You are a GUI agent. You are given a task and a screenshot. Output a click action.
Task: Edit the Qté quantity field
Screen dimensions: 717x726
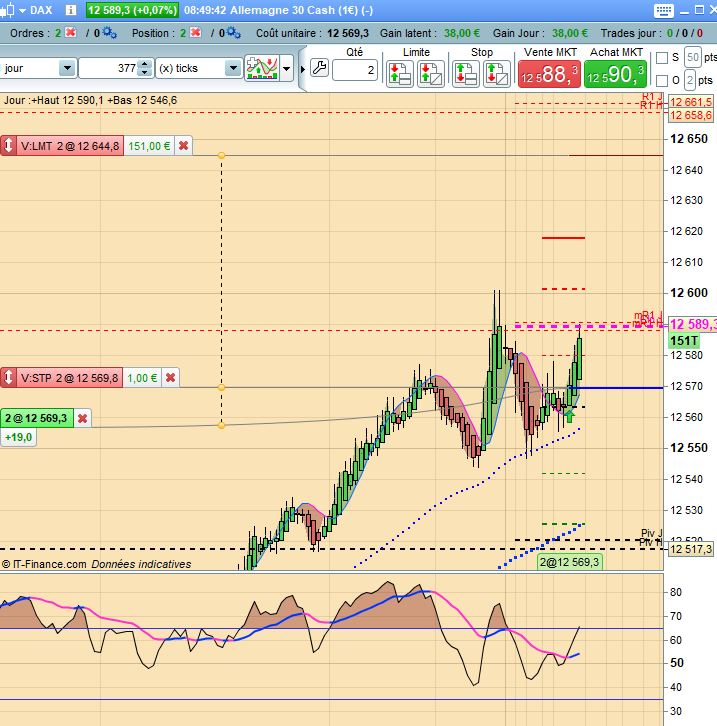[355, 70]
